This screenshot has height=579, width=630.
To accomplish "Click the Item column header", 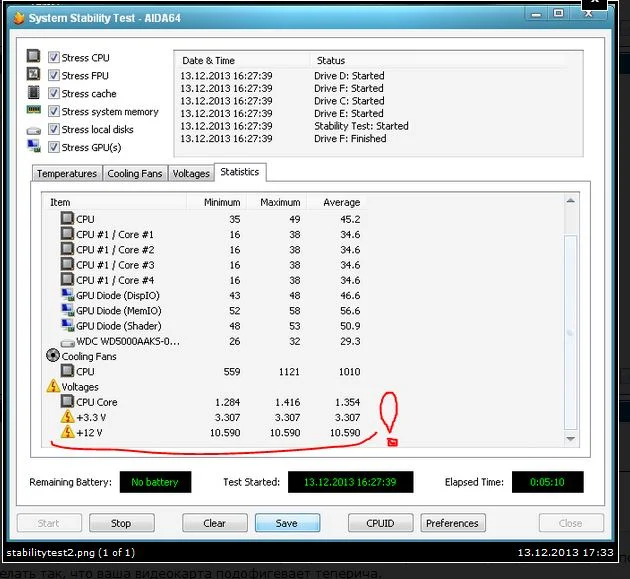I will [x=115, y=202].
